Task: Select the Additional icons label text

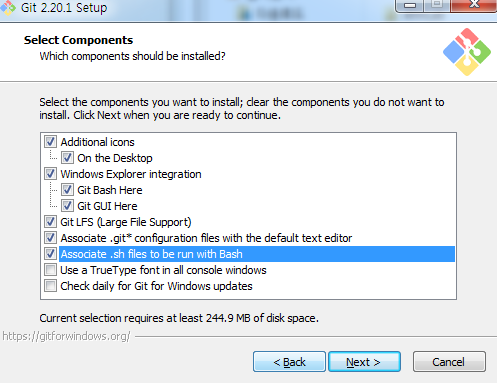Action: [x=97, y=142]
